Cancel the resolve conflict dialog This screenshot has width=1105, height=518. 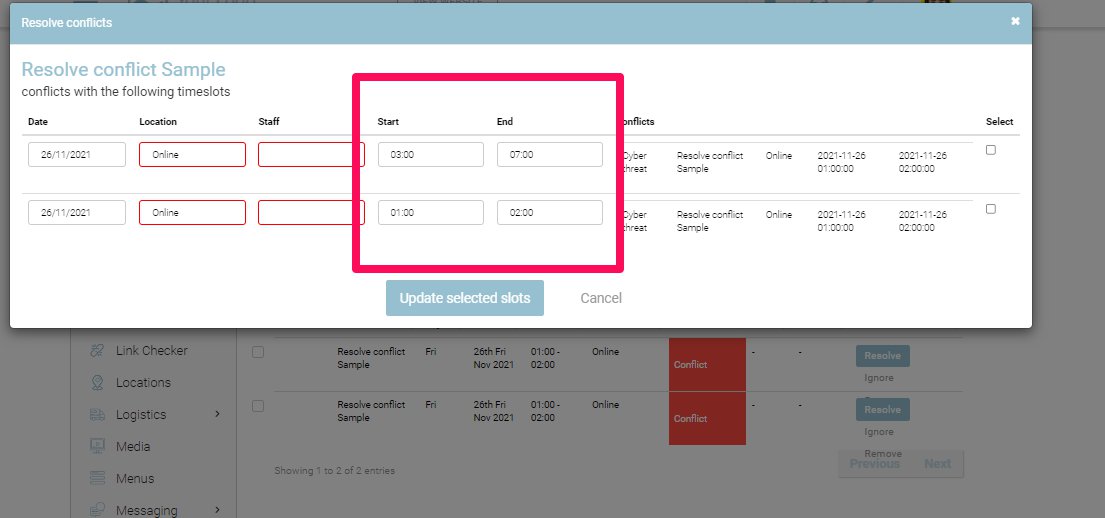pyautogui.click(x=601, y=298)
